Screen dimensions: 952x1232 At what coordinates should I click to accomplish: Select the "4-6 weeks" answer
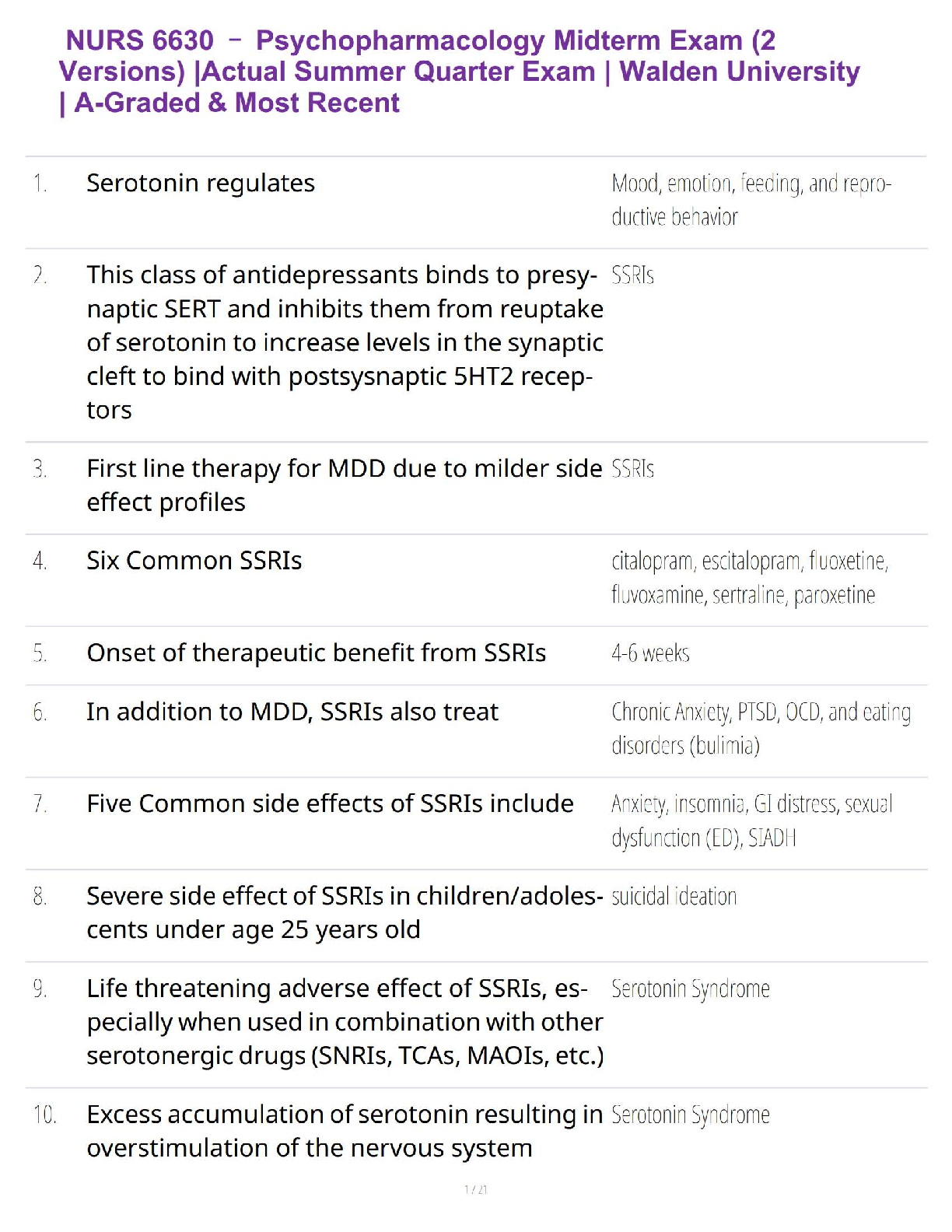(x=650, y=653)
